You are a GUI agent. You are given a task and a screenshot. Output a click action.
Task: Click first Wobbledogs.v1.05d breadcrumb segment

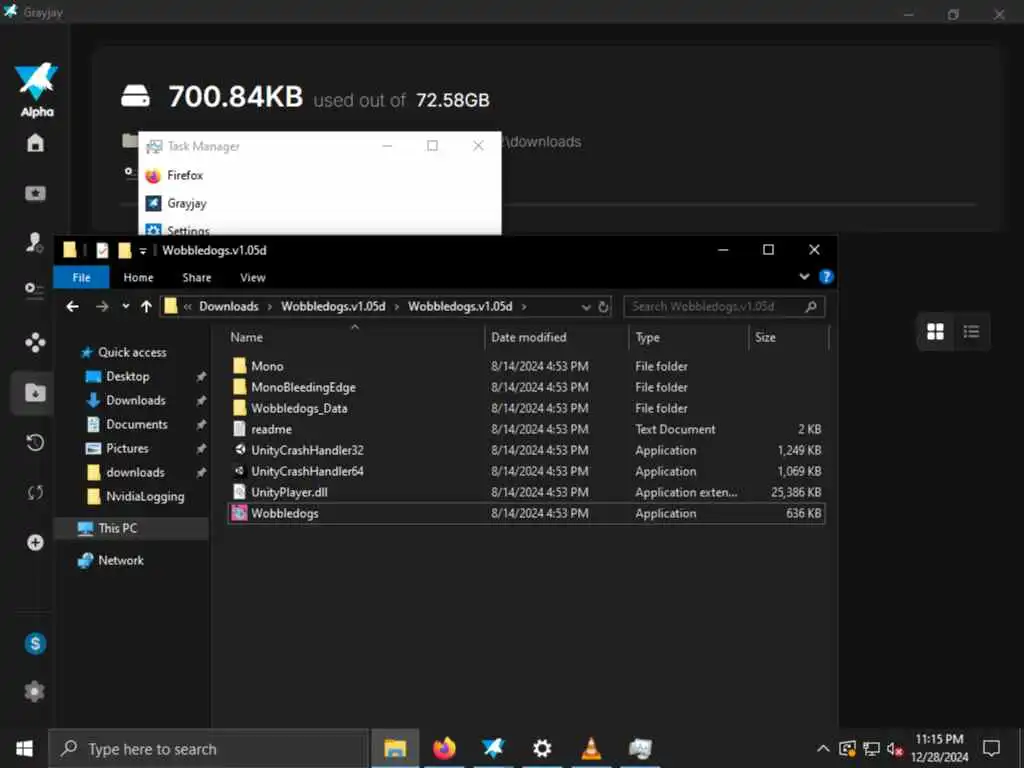coord(333,306)
